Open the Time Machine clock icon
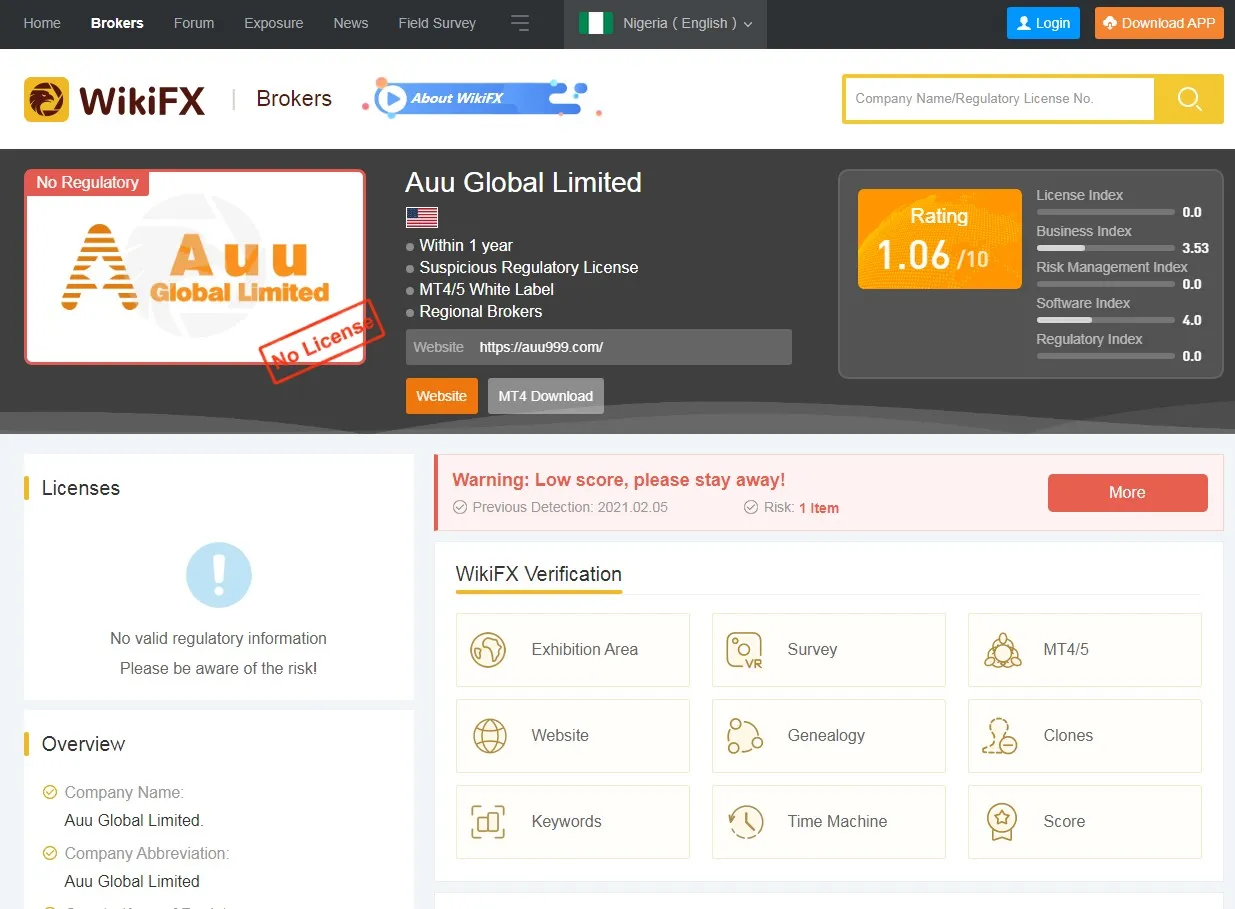 pos(745,822)
